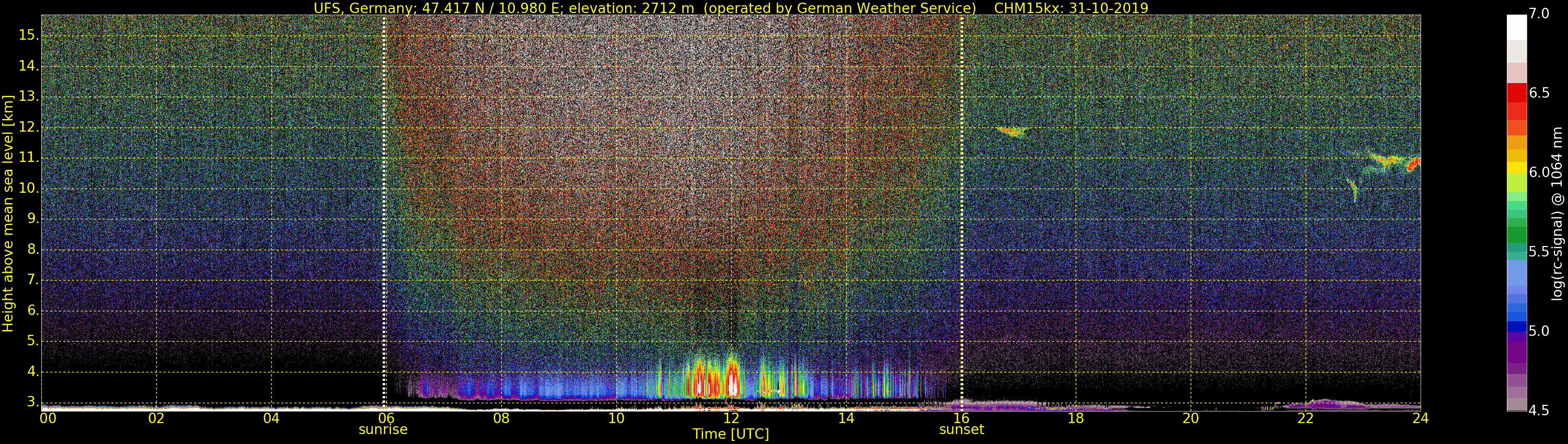Click the '3.' height tick label
This screenshot has width=1568, height=444.
pos(32,402)
